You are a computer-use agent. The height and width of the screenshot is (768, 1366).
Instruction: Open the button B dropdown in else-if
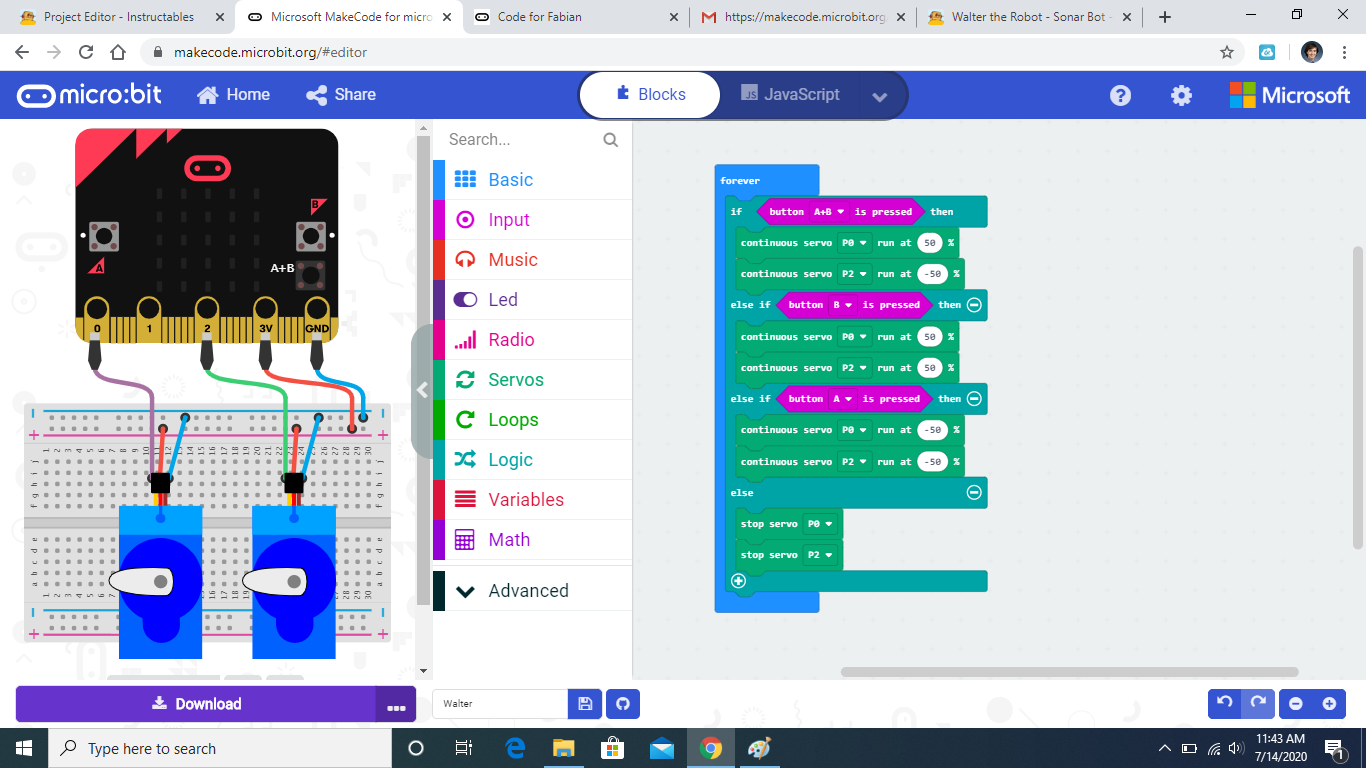pos(844,305)
